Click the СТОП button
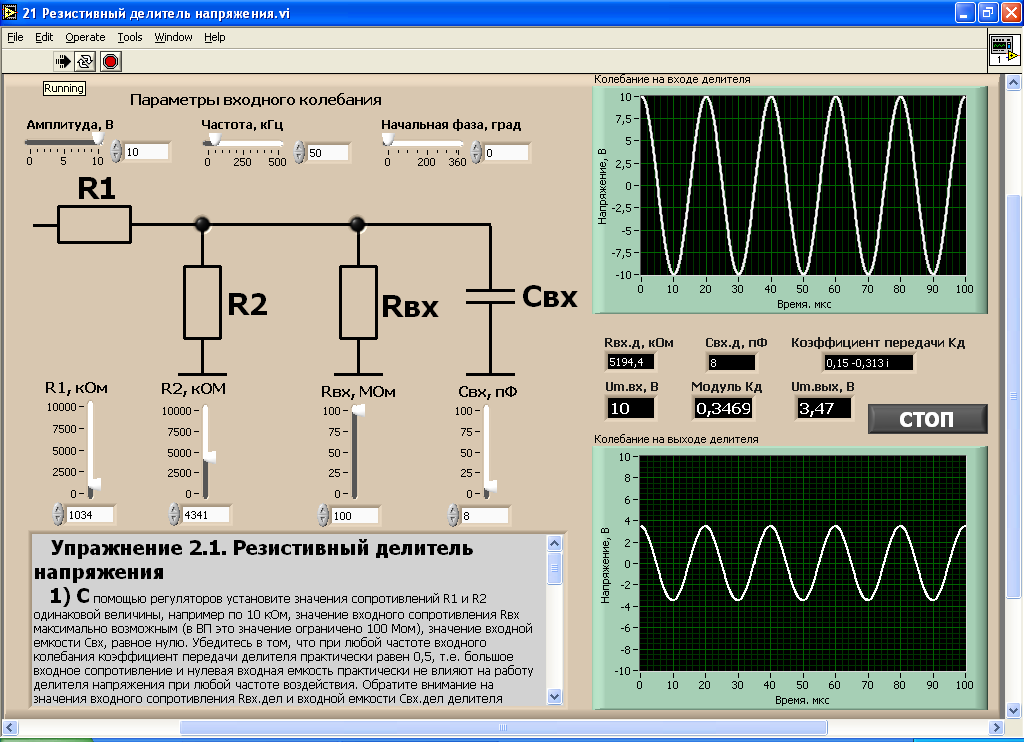The height and width of the screenshot is (742, 1024). click(x=927, y=419)
